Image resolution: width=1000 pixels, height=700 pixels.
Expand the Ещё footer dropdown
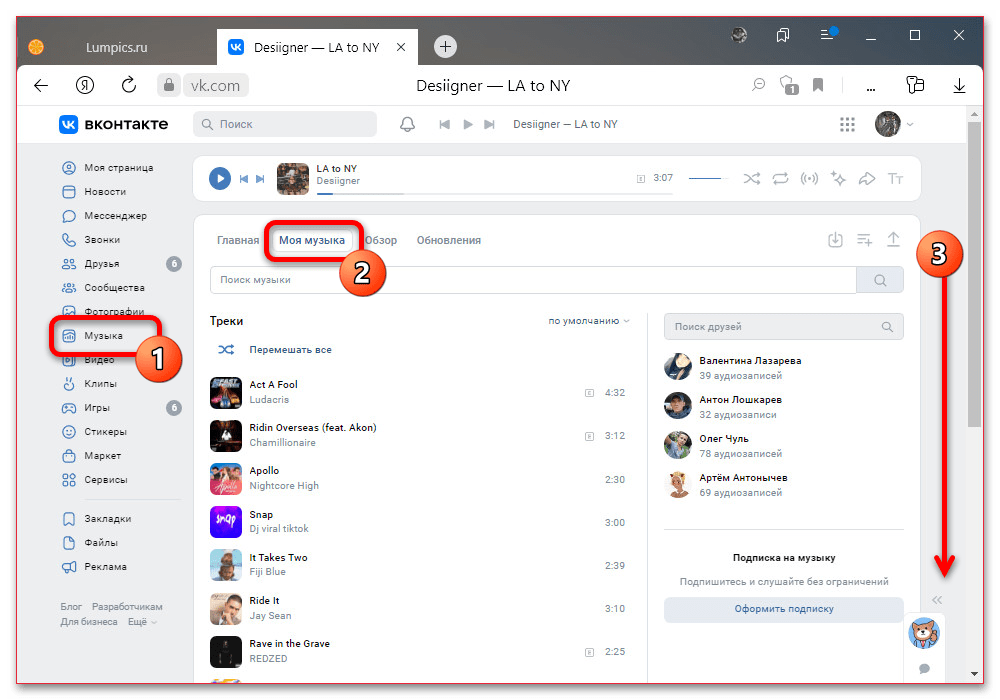[x=142, y=622]
